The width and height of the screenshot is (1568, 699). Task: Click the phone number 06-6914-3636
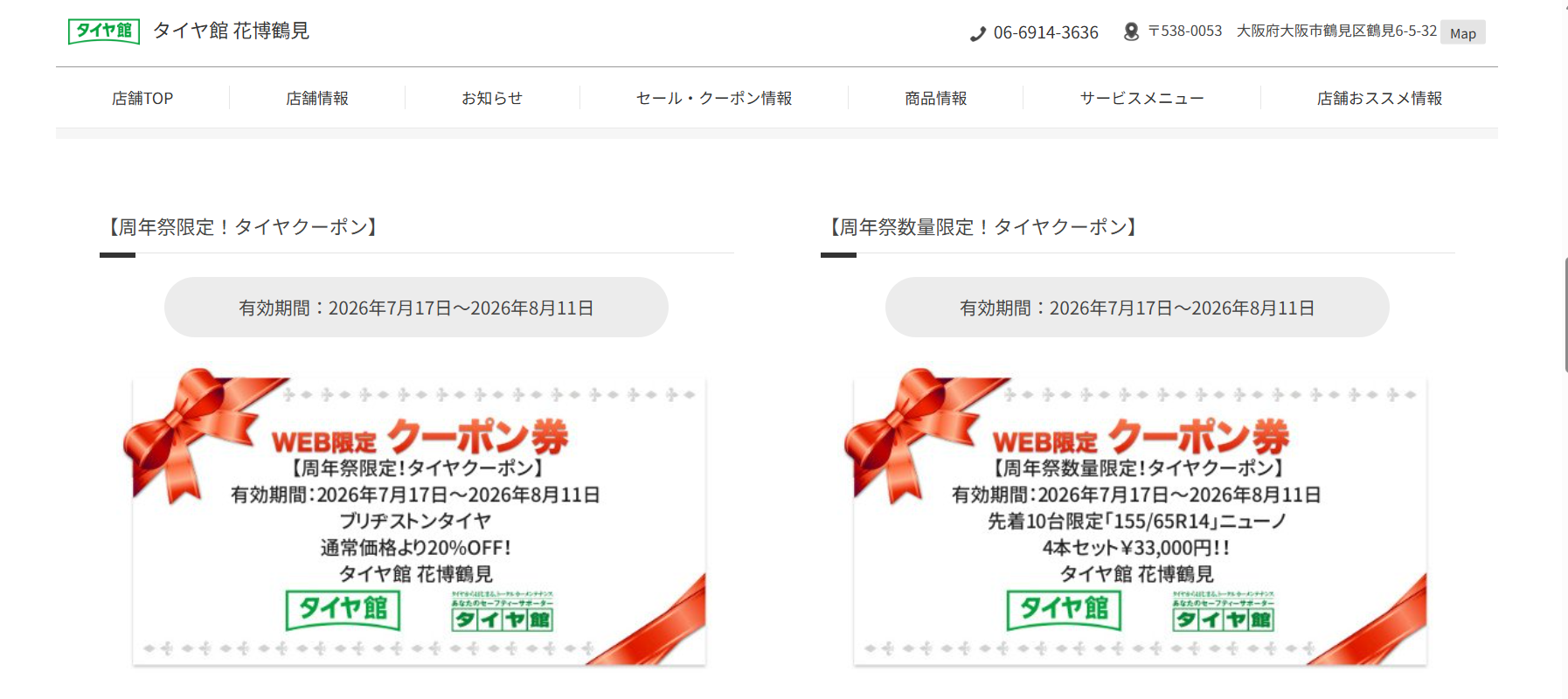1046,32
